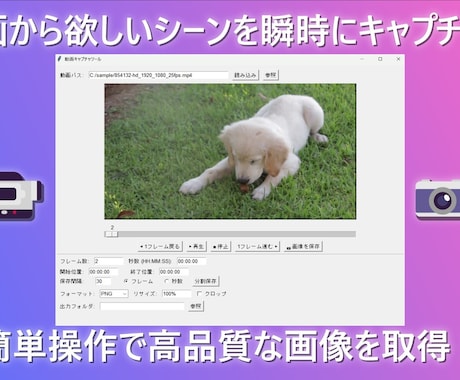460x380 pixels.
Task: Click in the フレーム数 input field
Action: 109,261
